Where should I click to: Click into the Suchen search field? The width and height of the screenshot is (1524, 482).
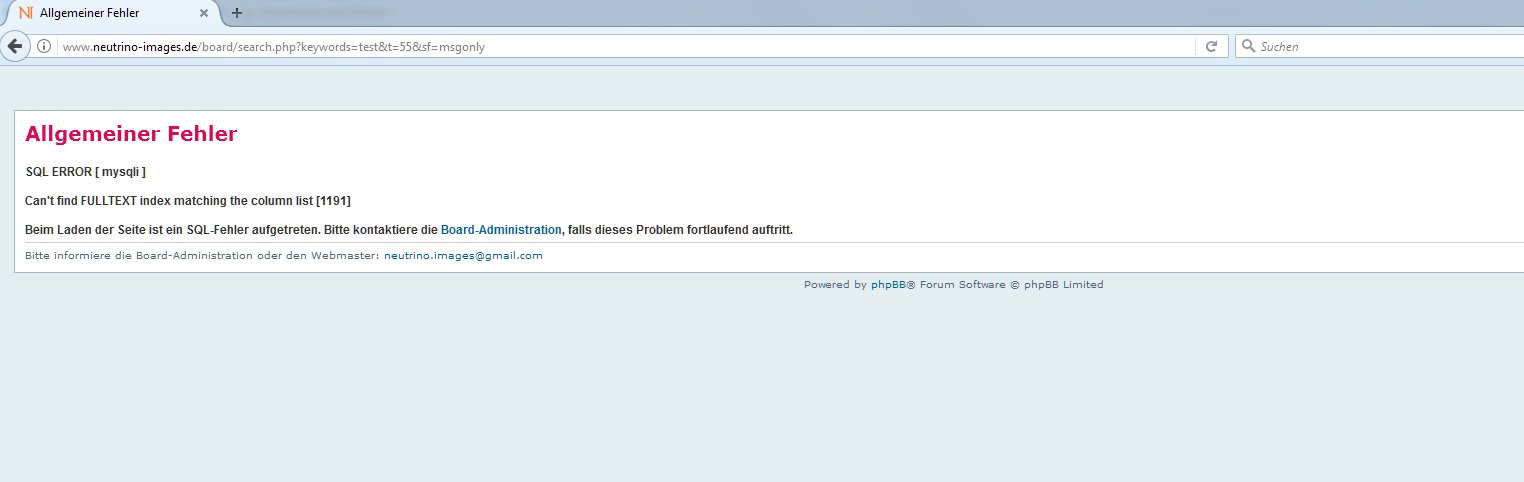point(1380,46)
